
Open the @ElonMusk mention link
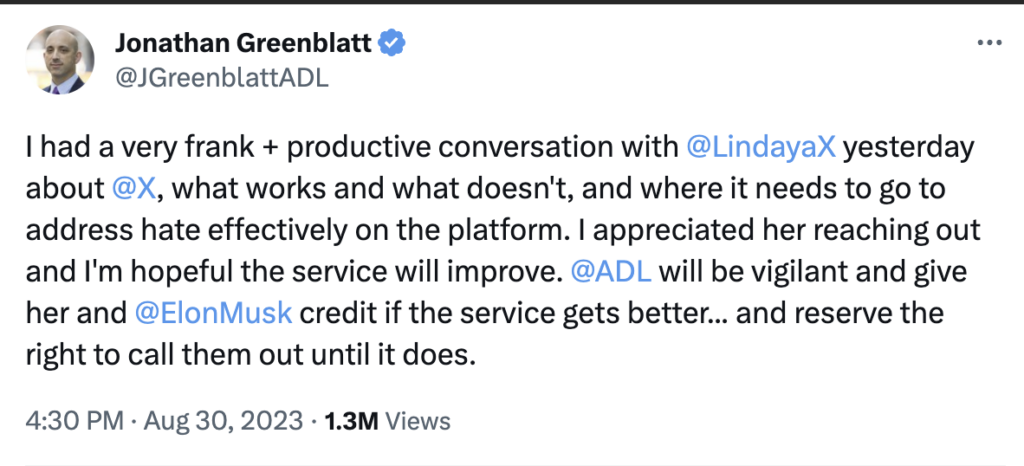(212, 312)
